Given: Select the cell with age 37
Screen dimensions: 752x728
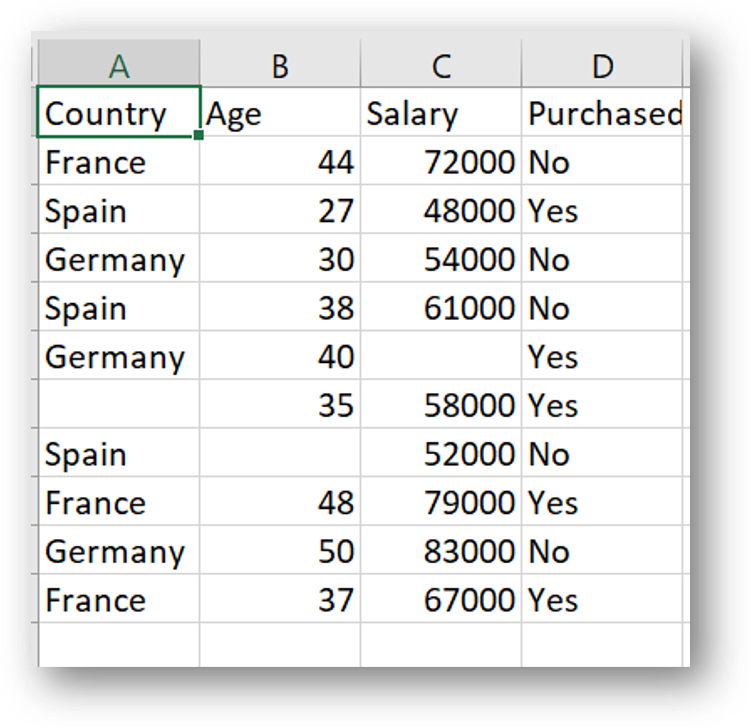Looking at the screenshot, I should (280, 599).
